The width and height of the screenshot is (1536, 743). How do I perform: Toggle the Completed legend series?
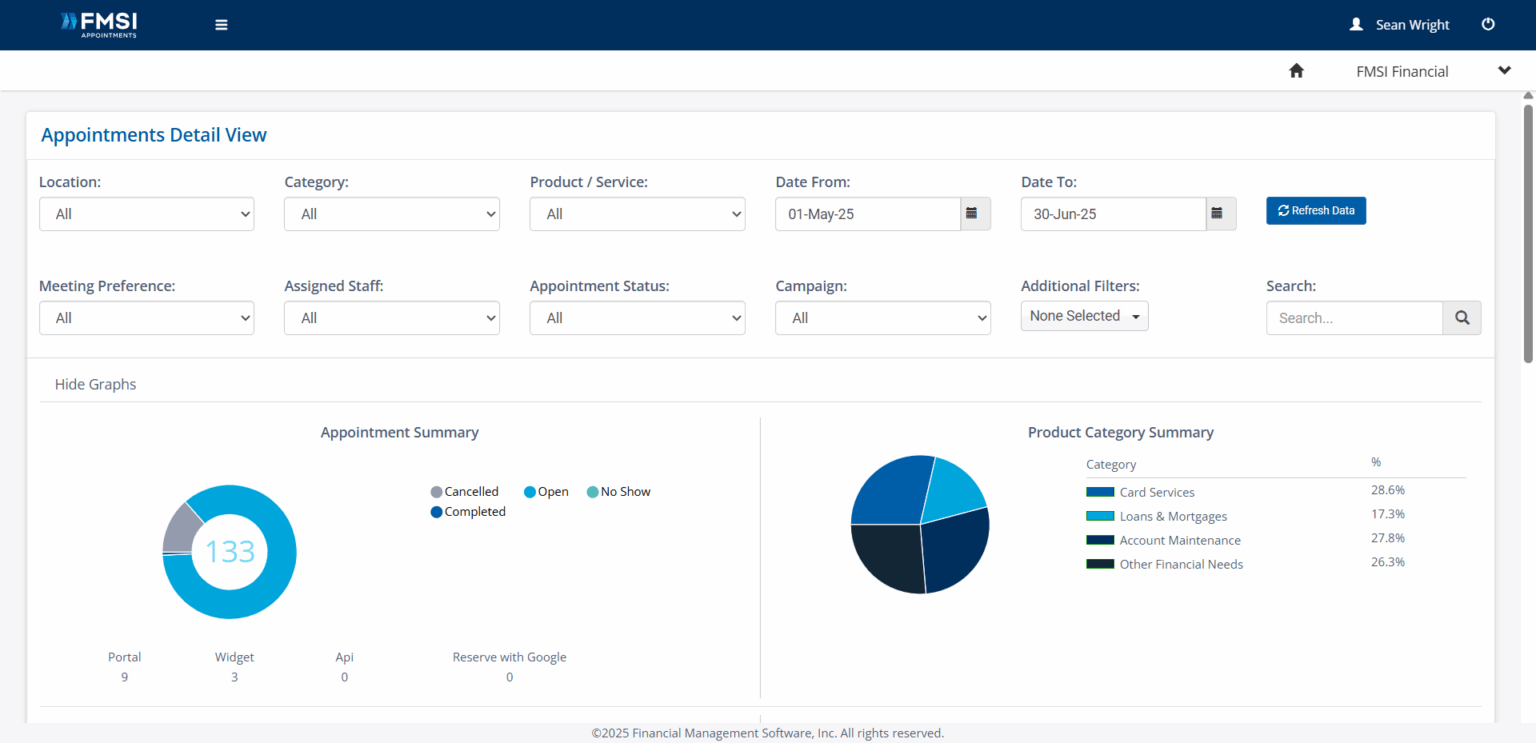[468, 512]
